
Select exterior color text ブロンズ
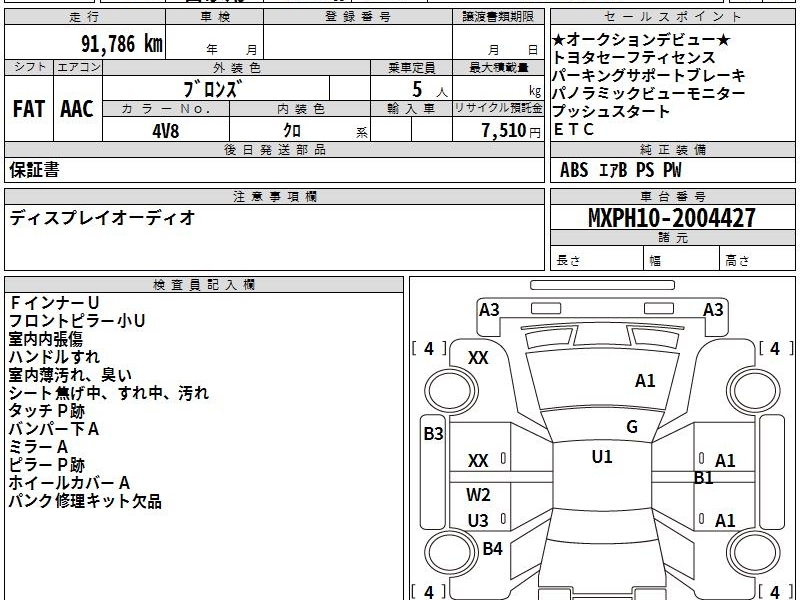coord(211,89)
